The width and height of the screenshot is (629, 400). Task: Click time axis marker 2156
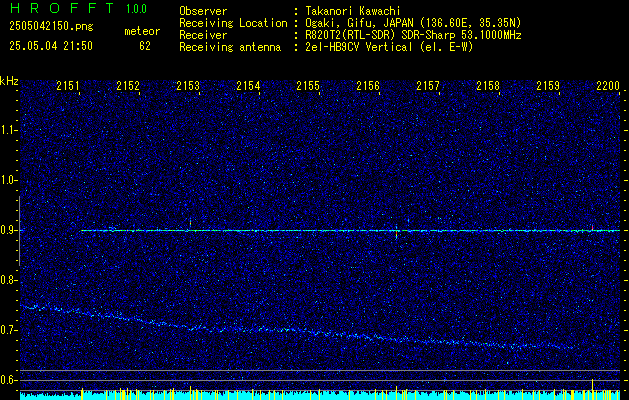click(x=368, y=86)
